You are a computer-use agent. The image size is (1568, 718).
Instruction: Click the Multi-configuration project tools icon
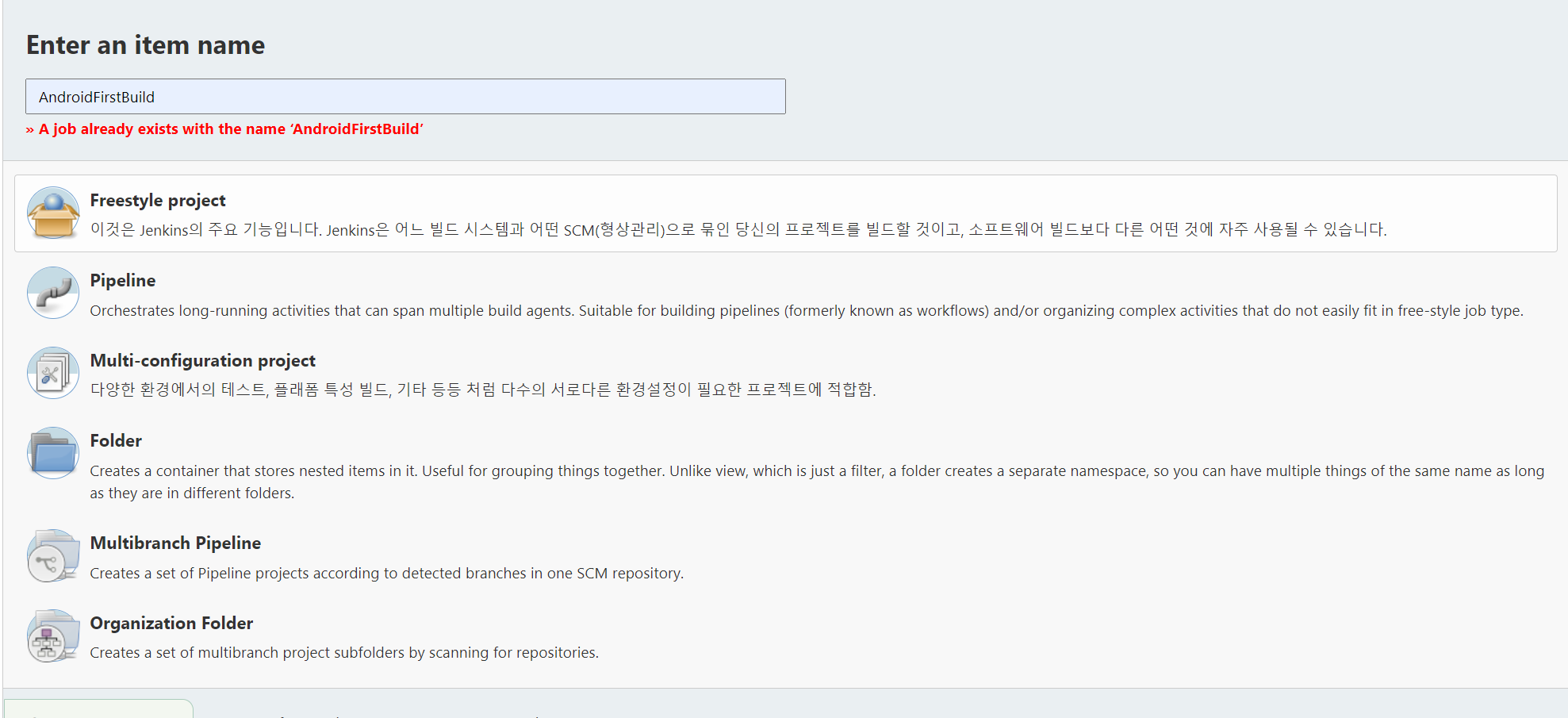click(53, 373)
